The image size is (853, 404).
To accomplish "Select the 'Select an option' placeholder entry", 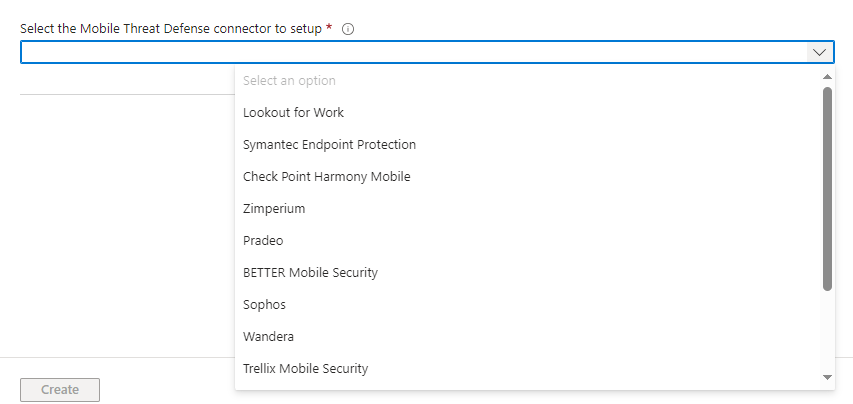I will (x=289, y=80).
